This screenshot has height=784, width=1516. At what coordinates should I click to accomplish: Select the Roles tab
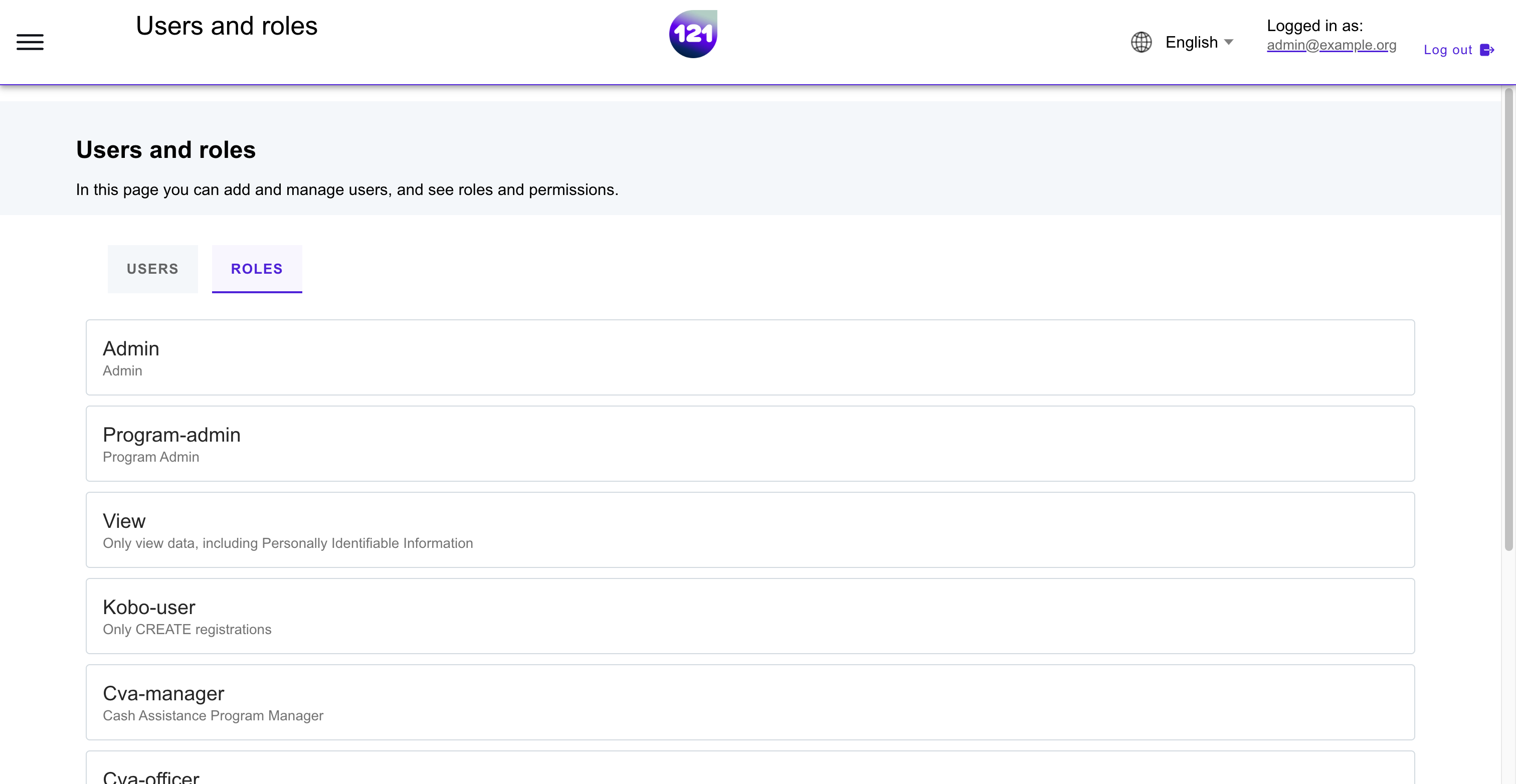pyautogui.click(x=257, y=269)
